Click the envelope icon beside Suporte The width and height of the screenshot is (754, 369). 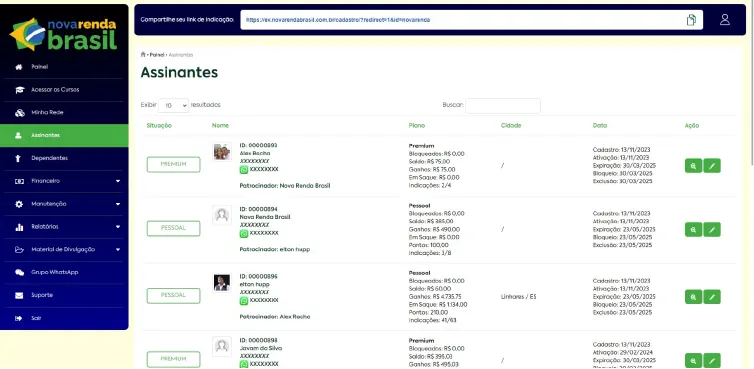click(19, 295)
